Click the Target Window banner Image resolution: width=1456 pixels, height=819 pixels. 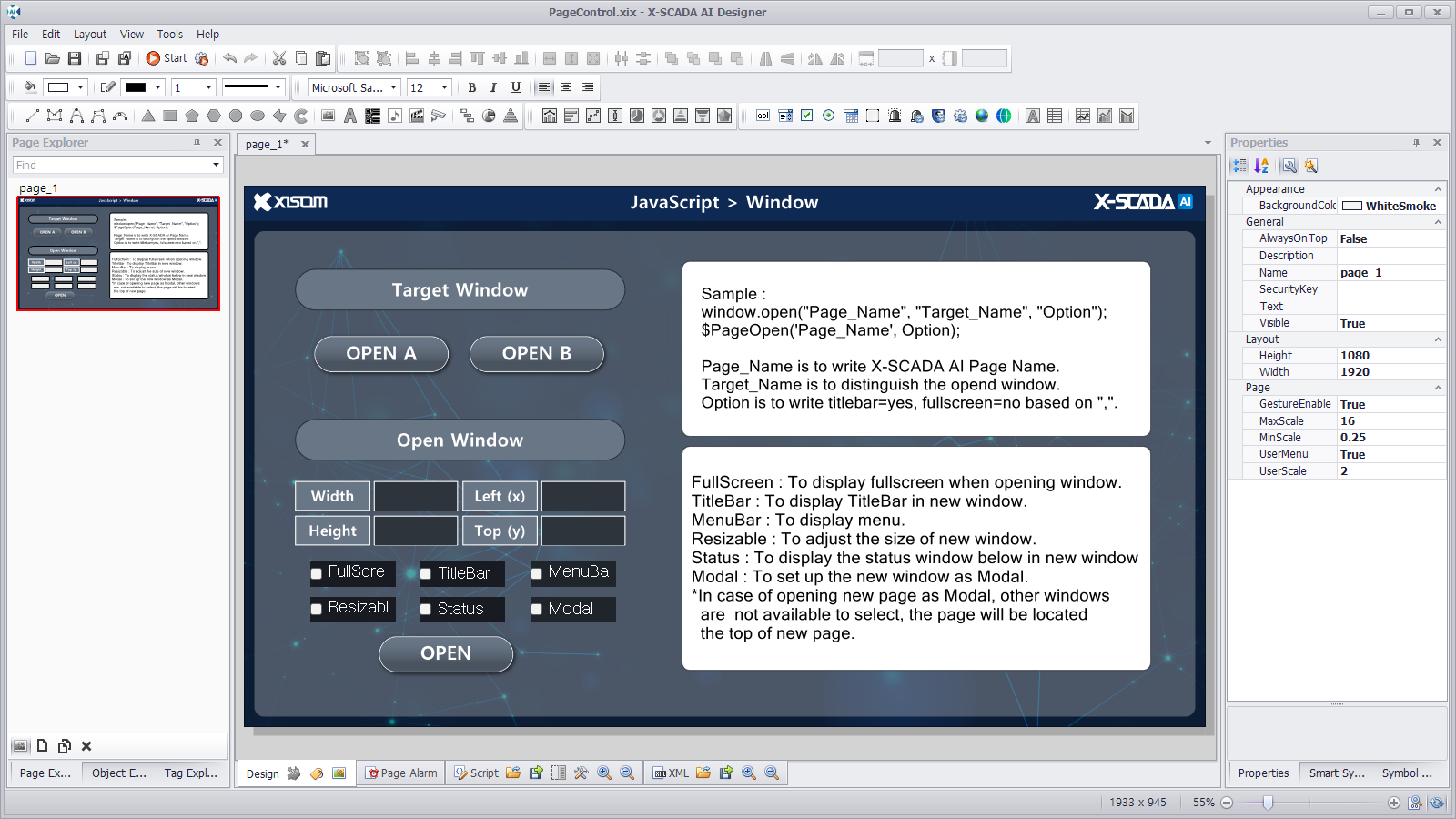[460, 290]
